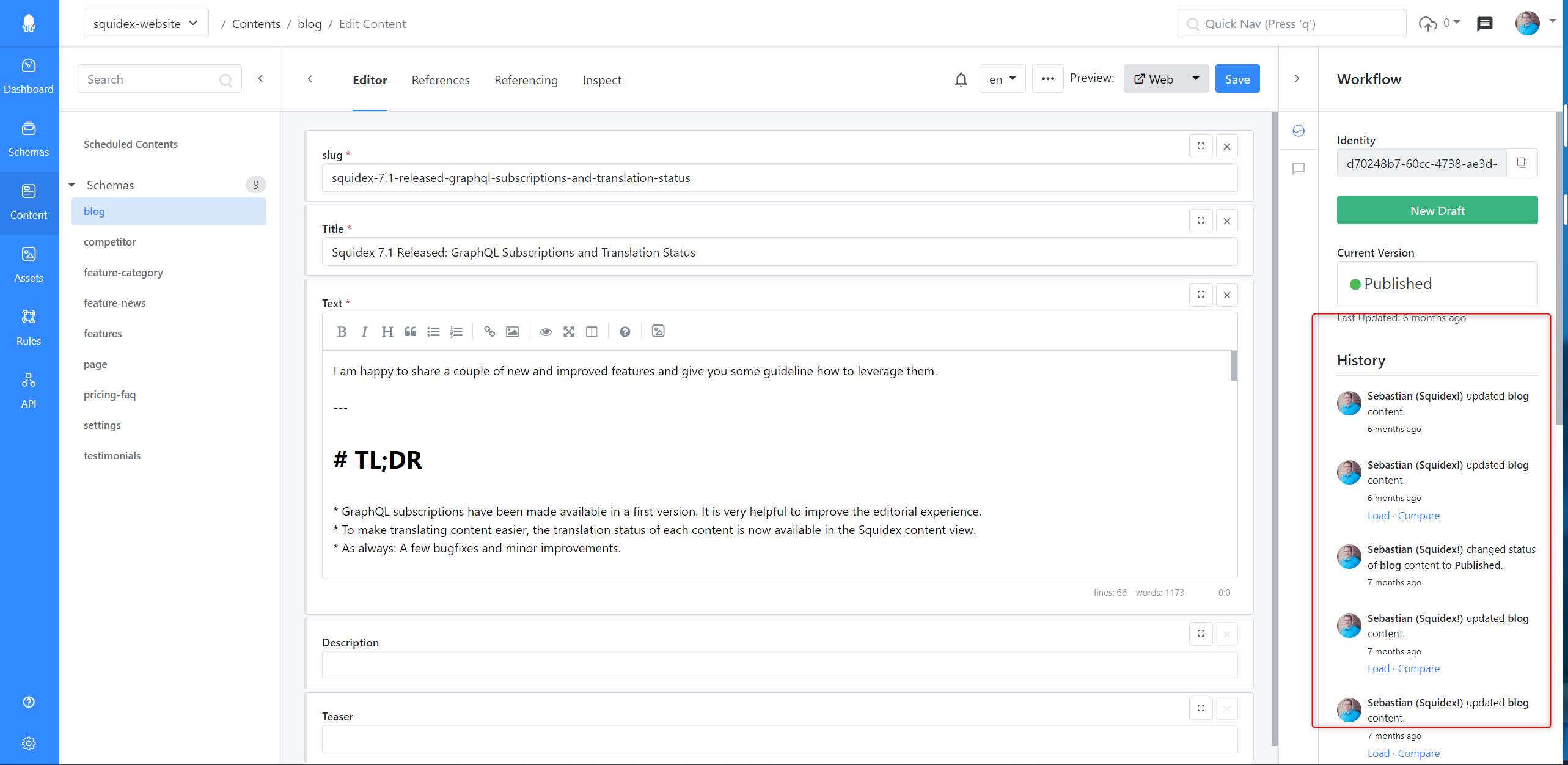Switch to the References tab
This screenshot has height=765, width=1568.
tap(441, 80)
